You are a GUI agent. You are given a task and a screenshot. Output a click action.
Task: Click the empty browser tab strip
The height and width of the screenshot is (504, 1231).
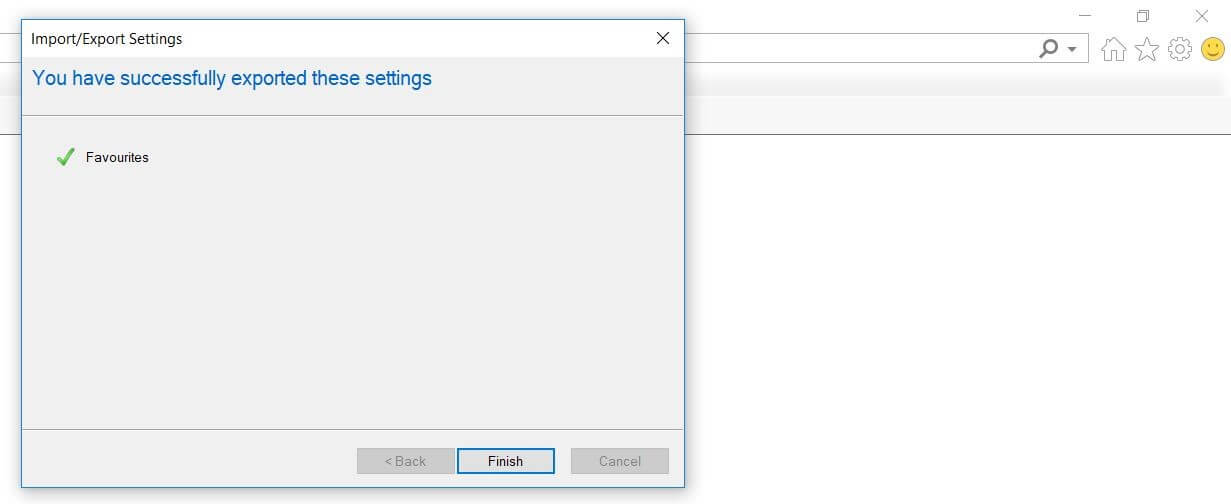pos(957,116)
